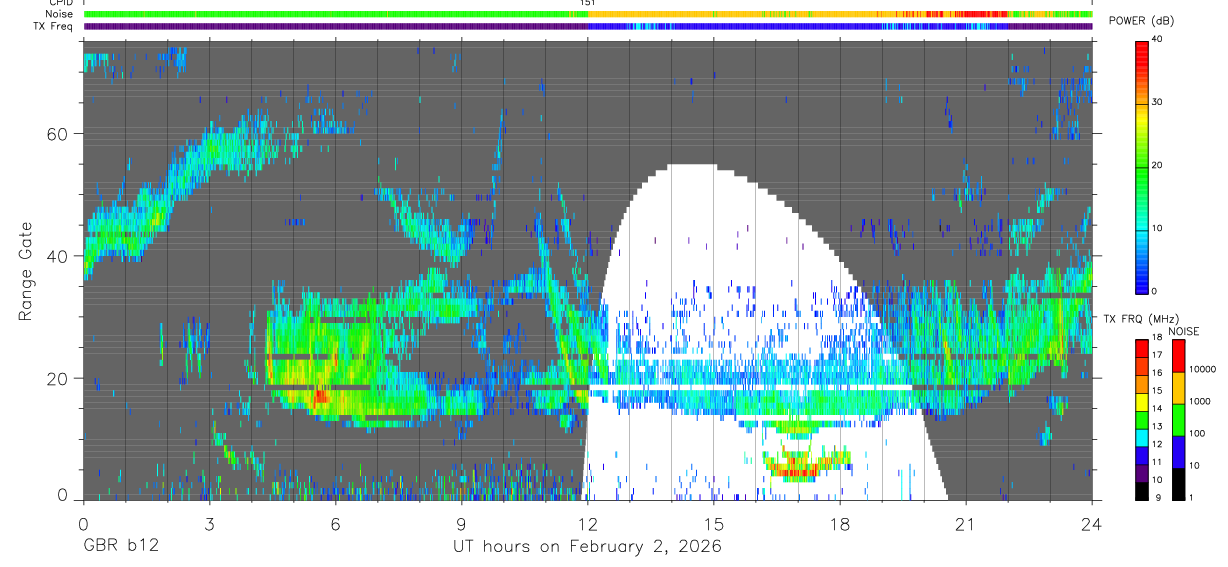Select the 21 tick on UT hours axis

click(x=966, y=523)
